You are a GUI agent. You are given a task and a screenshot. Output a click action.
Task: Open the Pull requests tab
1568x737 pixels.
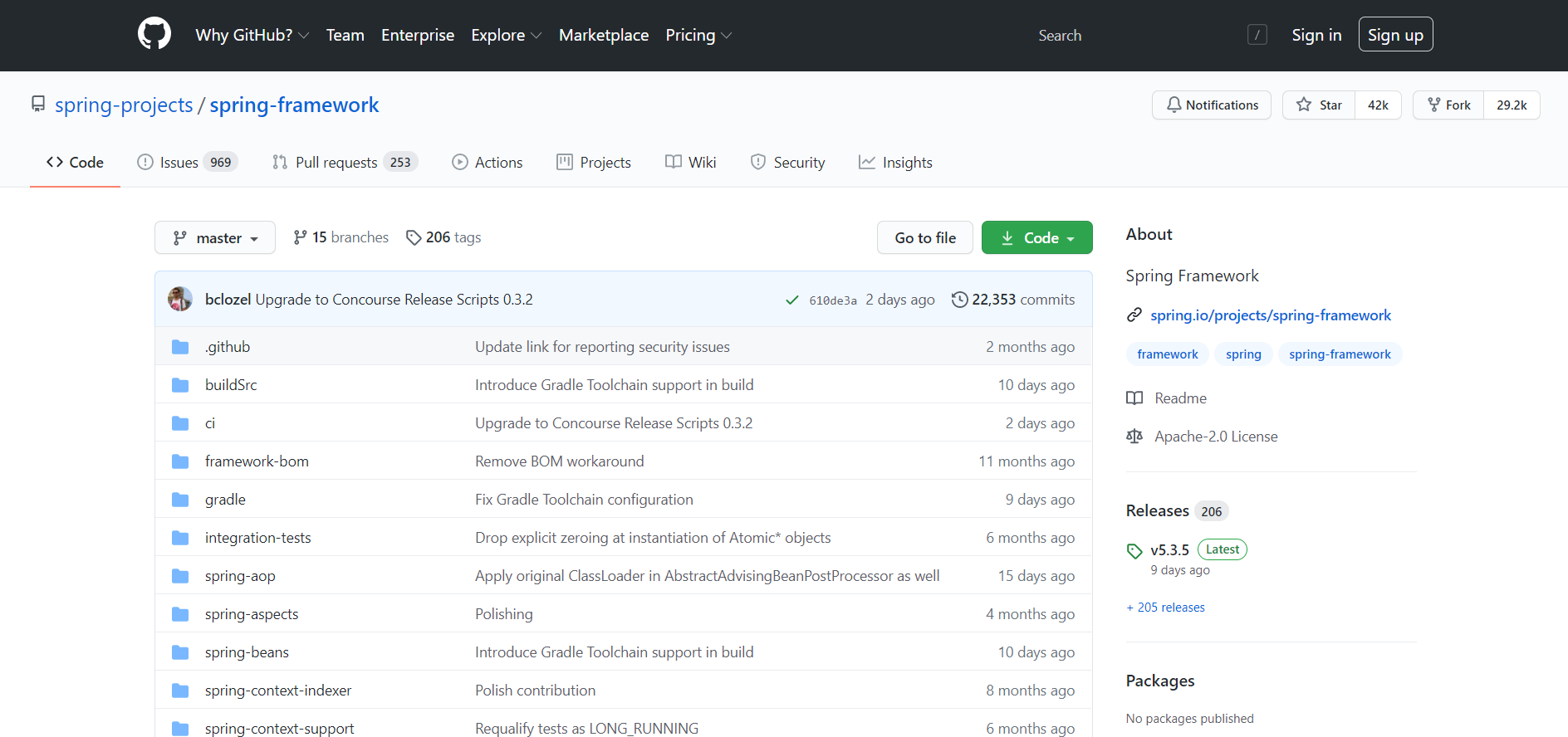click(x=345, y=163)
